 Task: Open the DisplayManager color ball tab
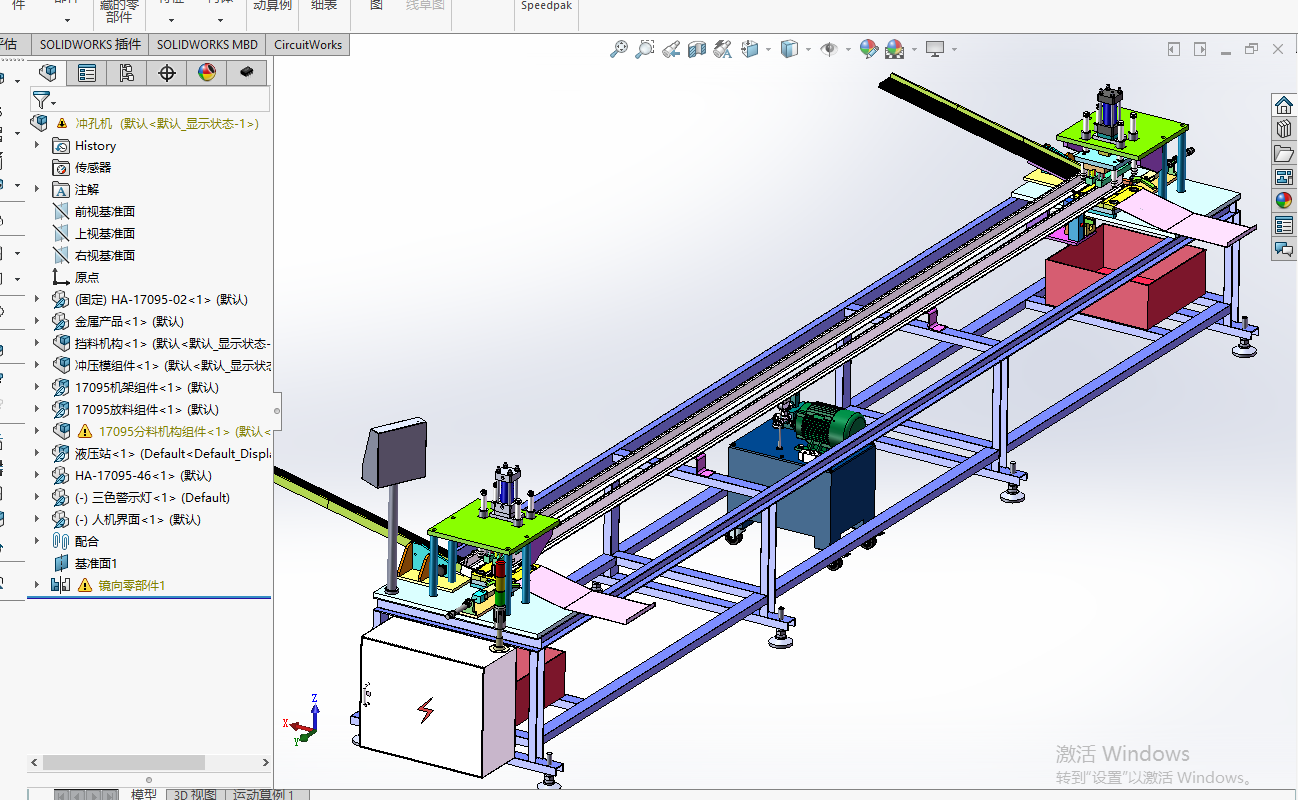207,72
